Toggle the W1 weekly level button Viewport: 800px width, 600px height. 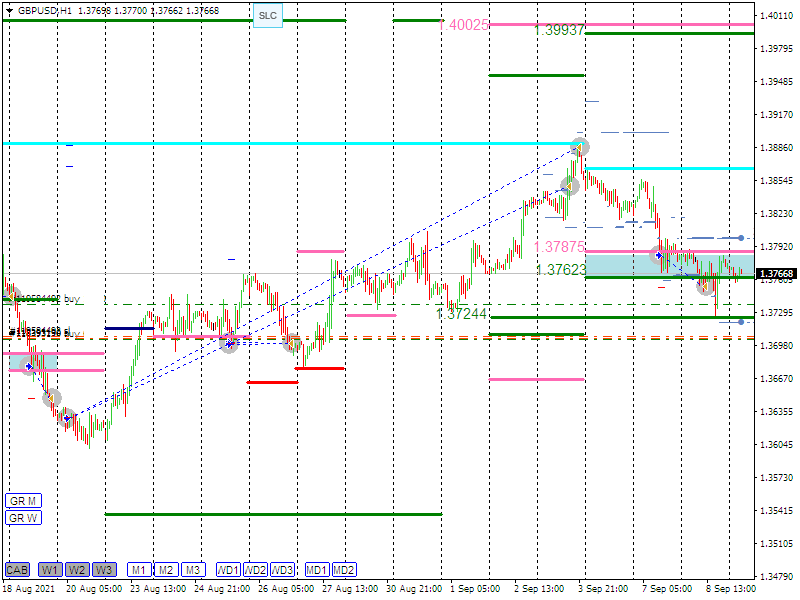(x=50, y=570)
